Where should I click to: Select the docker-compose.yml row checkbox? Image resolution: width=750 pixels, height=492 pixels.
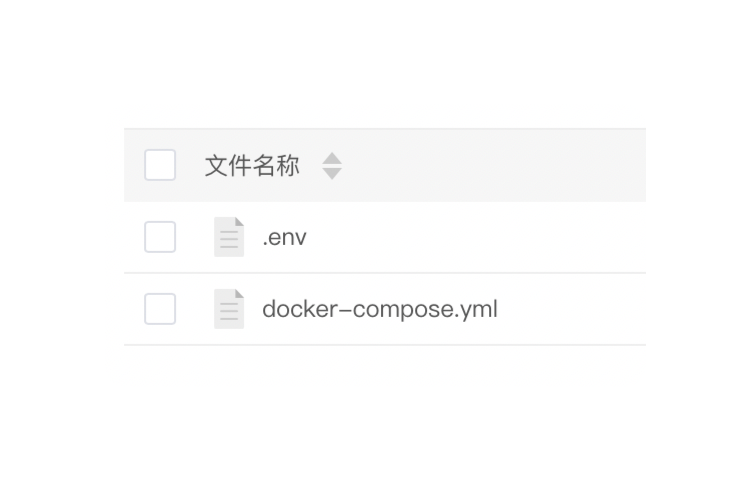tap(160, 309)
